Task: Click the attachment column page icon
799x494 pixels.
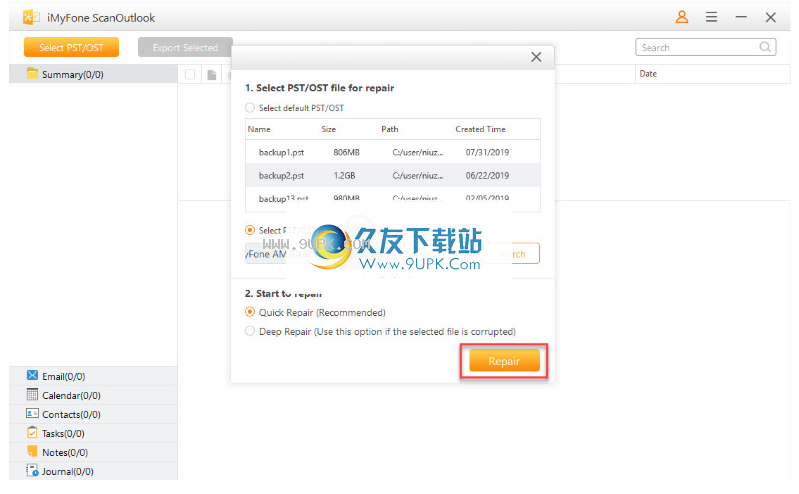Action: [212, 75]
